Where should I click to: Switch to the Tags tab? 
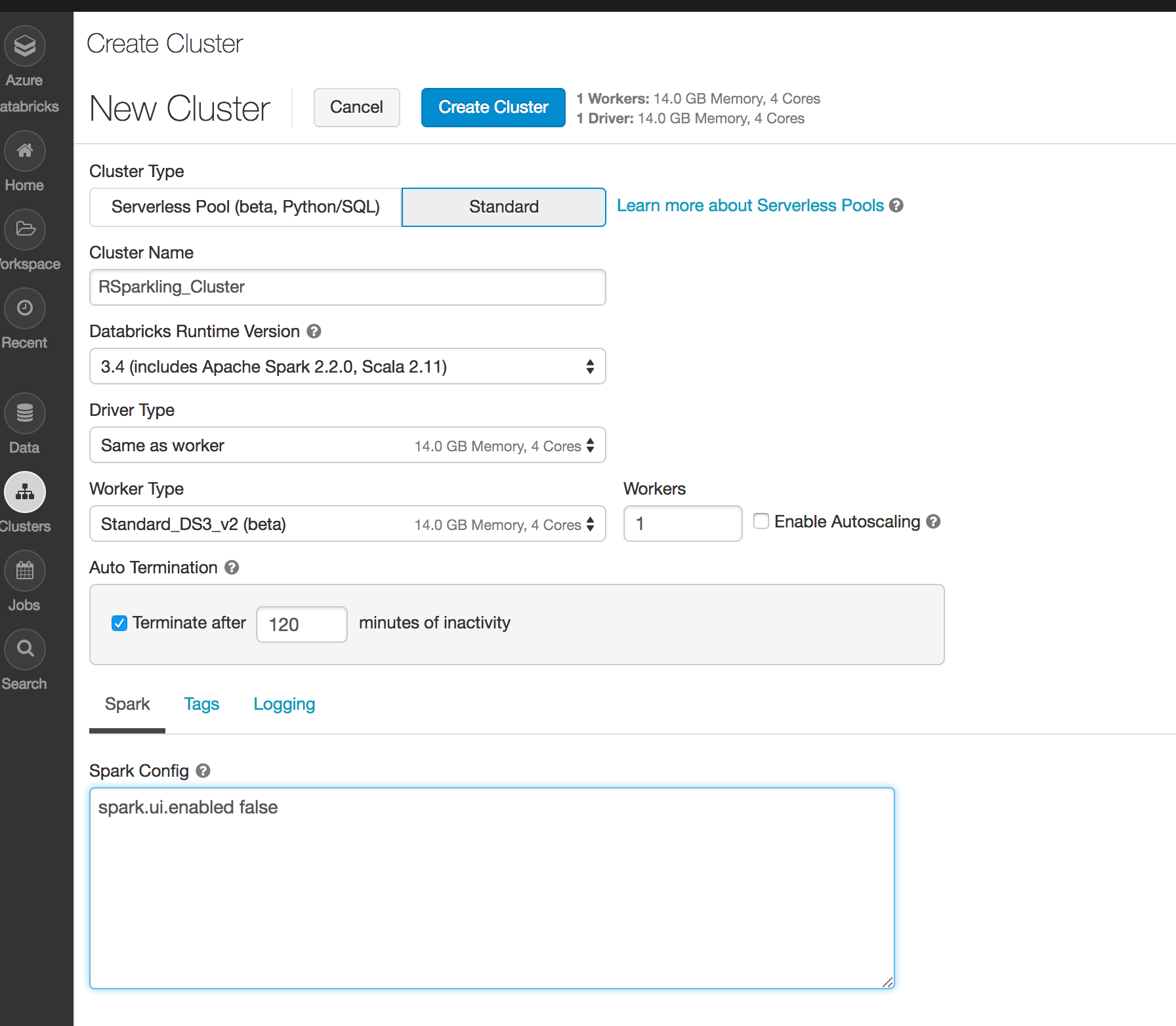click(x=201, y=704)
